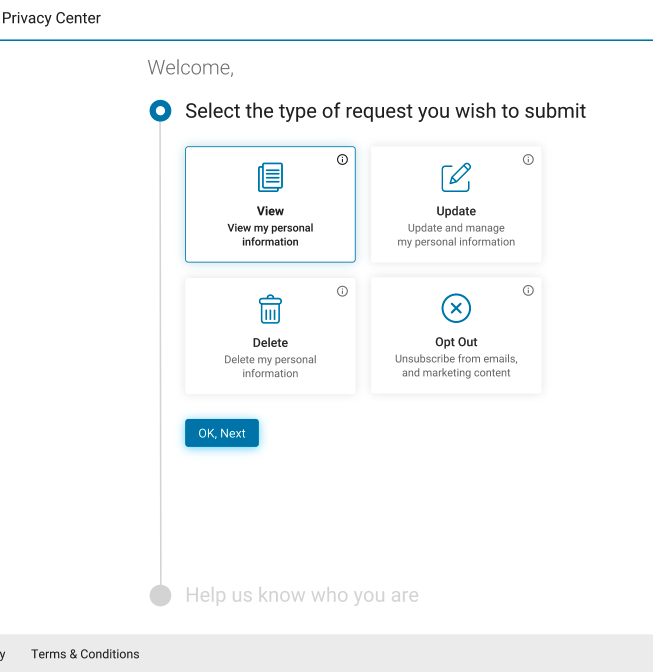The width and height of the screenshot is (653, 672).
Task: Choose 'Update and manage my personal information' option
Action: 456,235
